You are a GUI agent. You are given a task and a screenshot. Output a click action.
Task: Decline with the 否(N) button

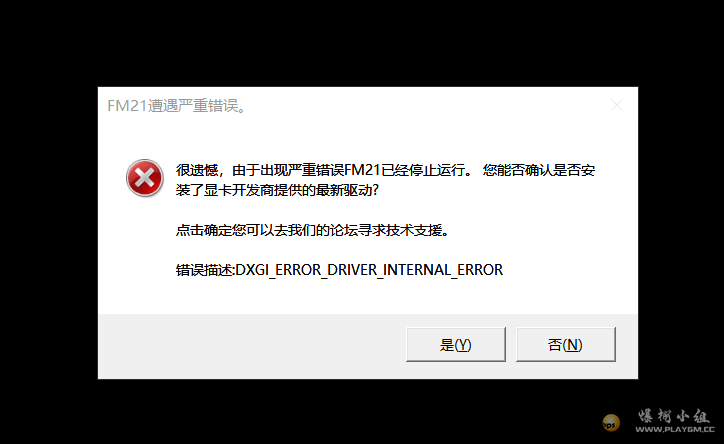(x=566, y=344)
